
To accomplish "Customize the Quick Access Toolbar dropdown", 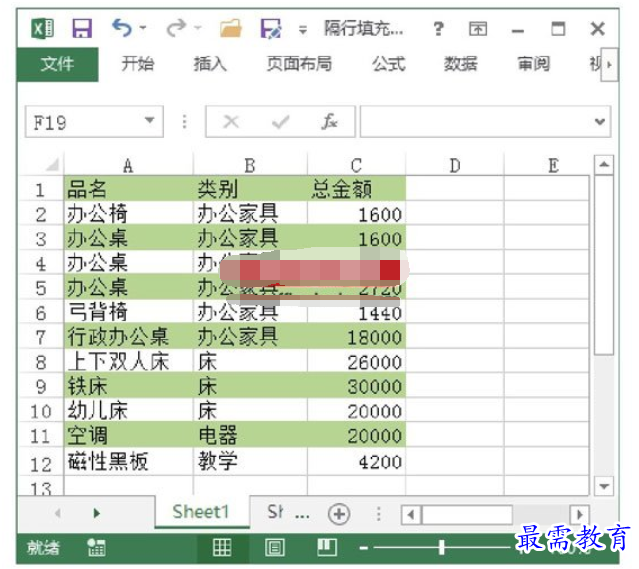I will tap(303, 30).
